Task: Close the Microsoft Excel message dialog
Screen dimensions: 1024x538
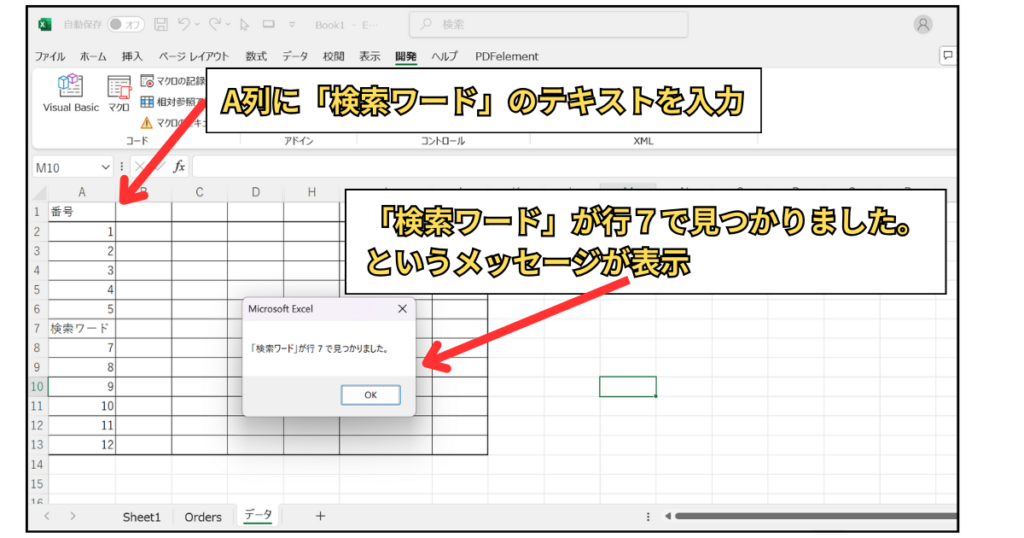Action: pyautogui.click(x=402, y=309)
